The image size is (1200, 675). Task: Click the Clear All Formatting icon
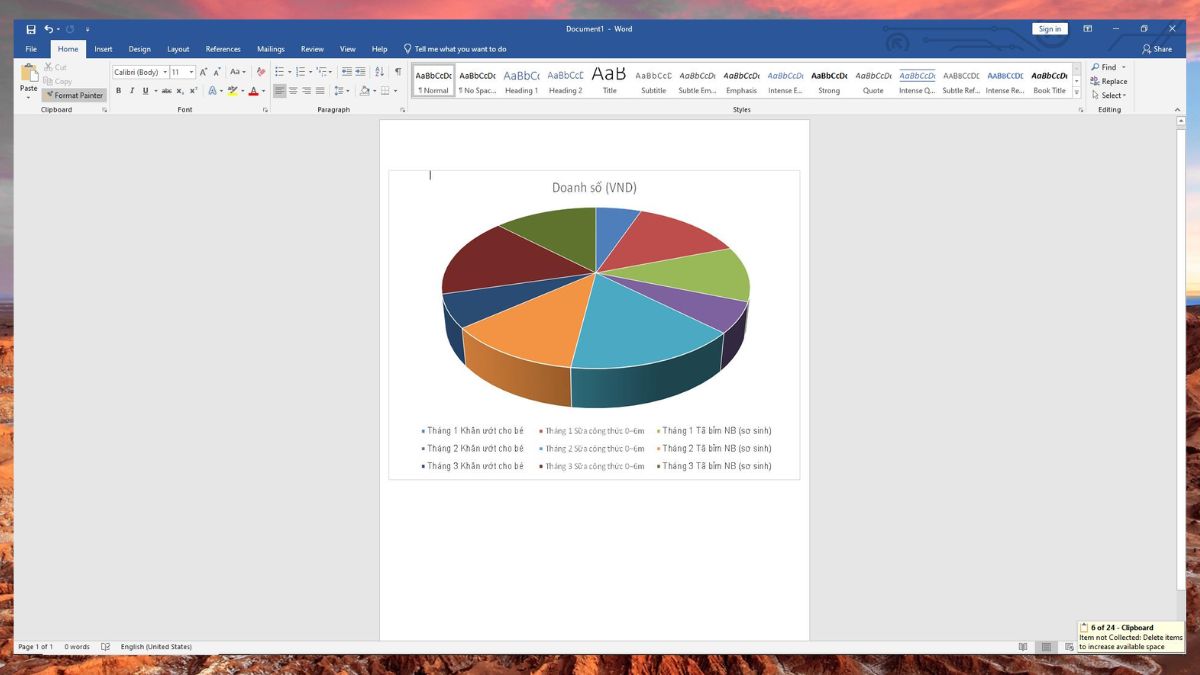[261, 72]
